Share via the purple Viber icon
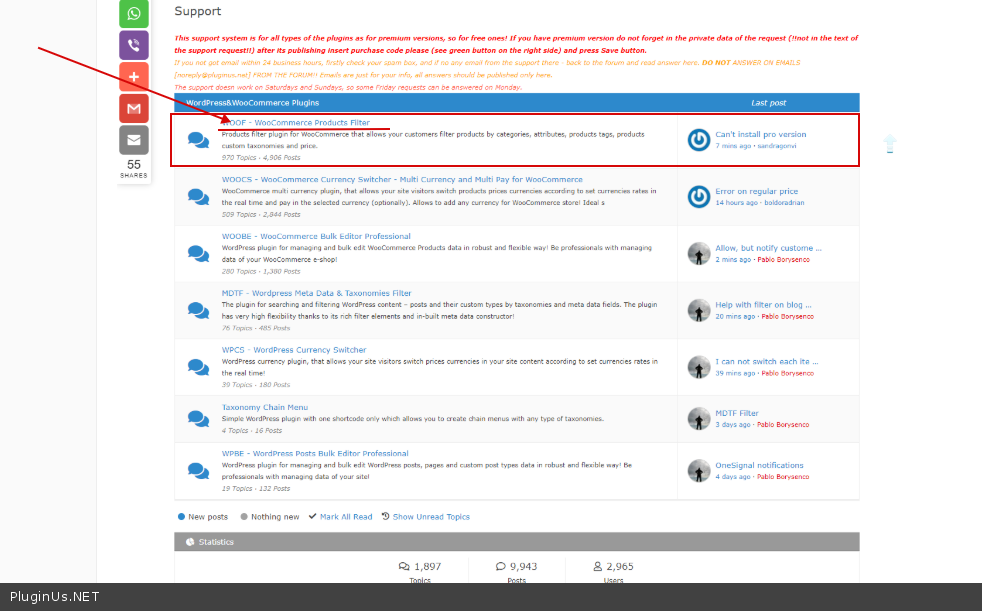The height and width of the screenshot is (611, 982). tap(134, 45)
